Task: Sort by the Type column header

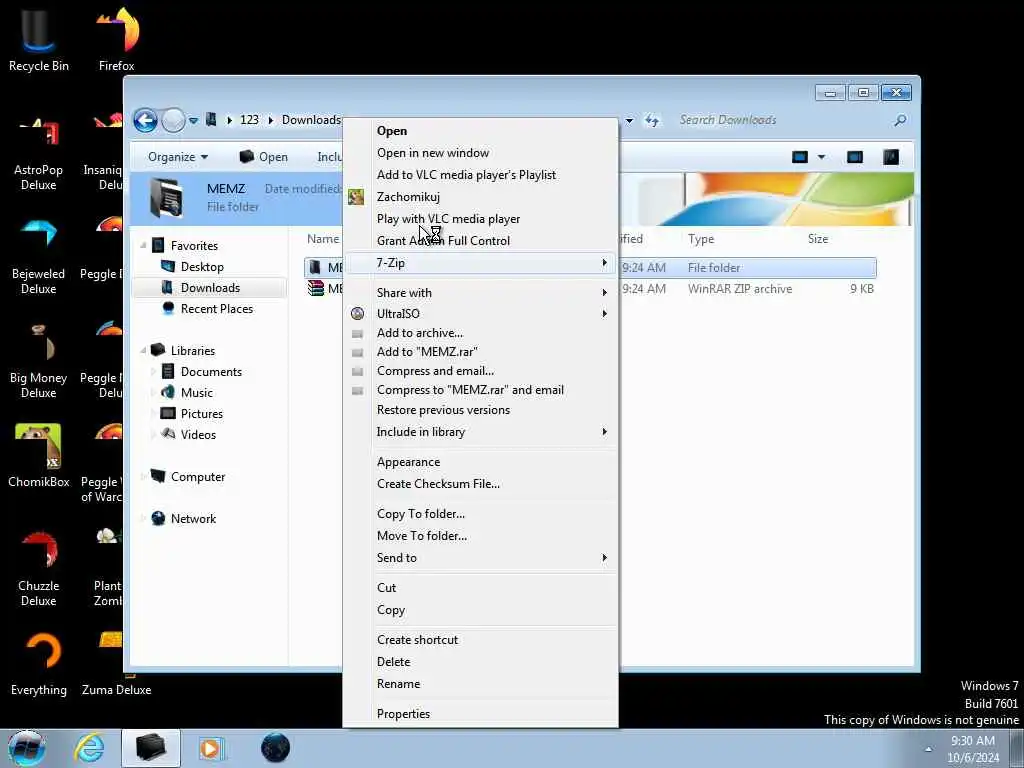Action: pos(701,239)
